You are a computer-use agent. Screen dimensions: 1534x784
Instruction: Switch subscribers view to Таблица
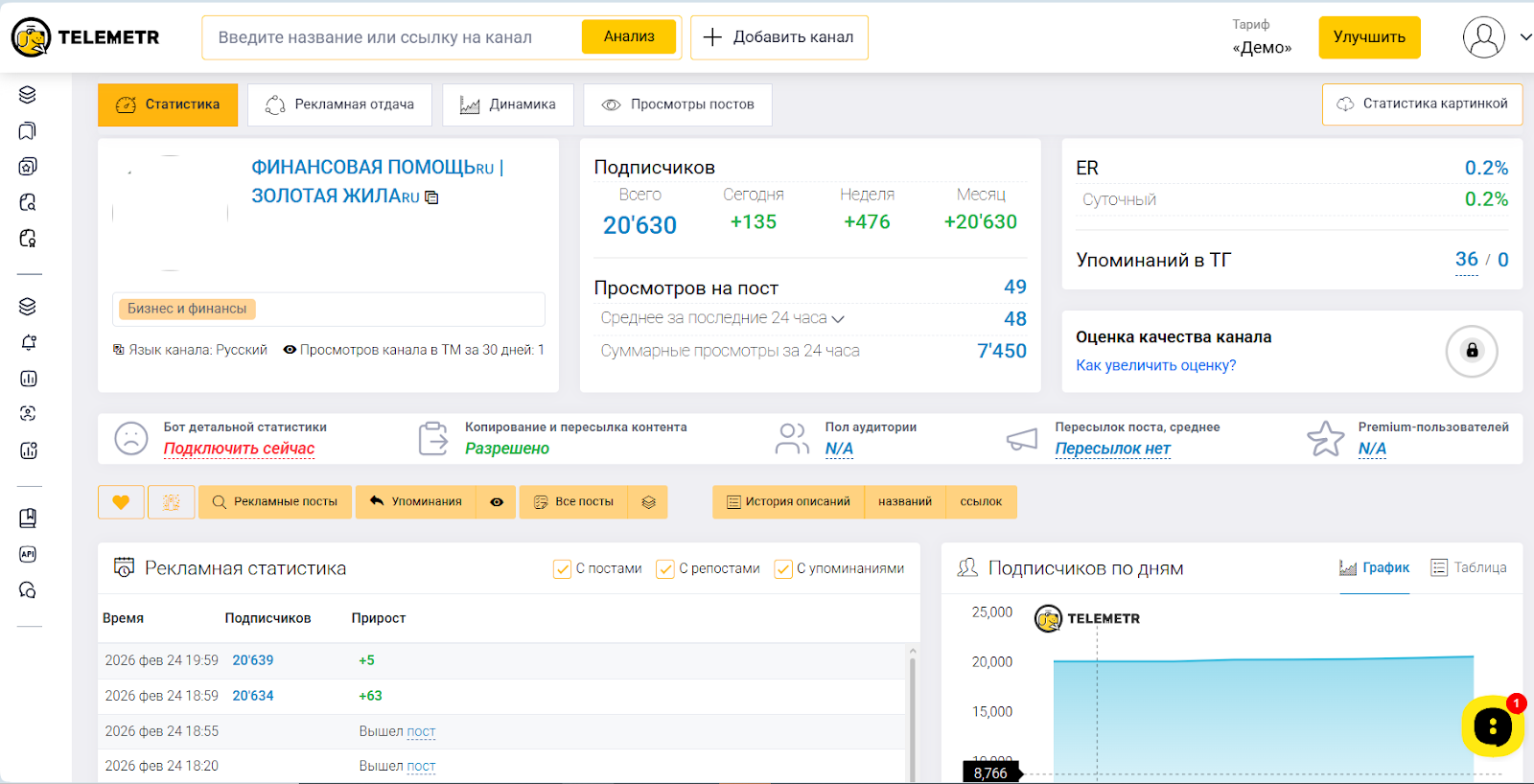[1469, 567]
